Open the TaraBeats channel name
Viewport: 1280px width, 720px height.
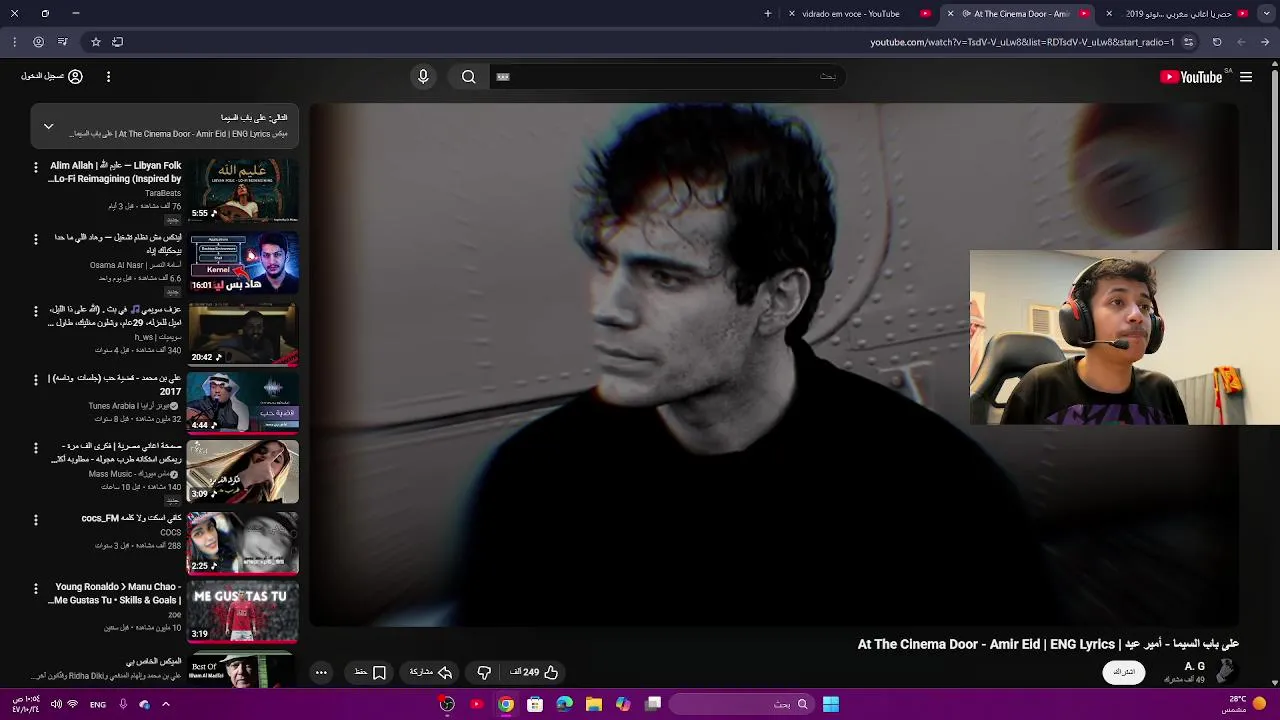[163, 193]
